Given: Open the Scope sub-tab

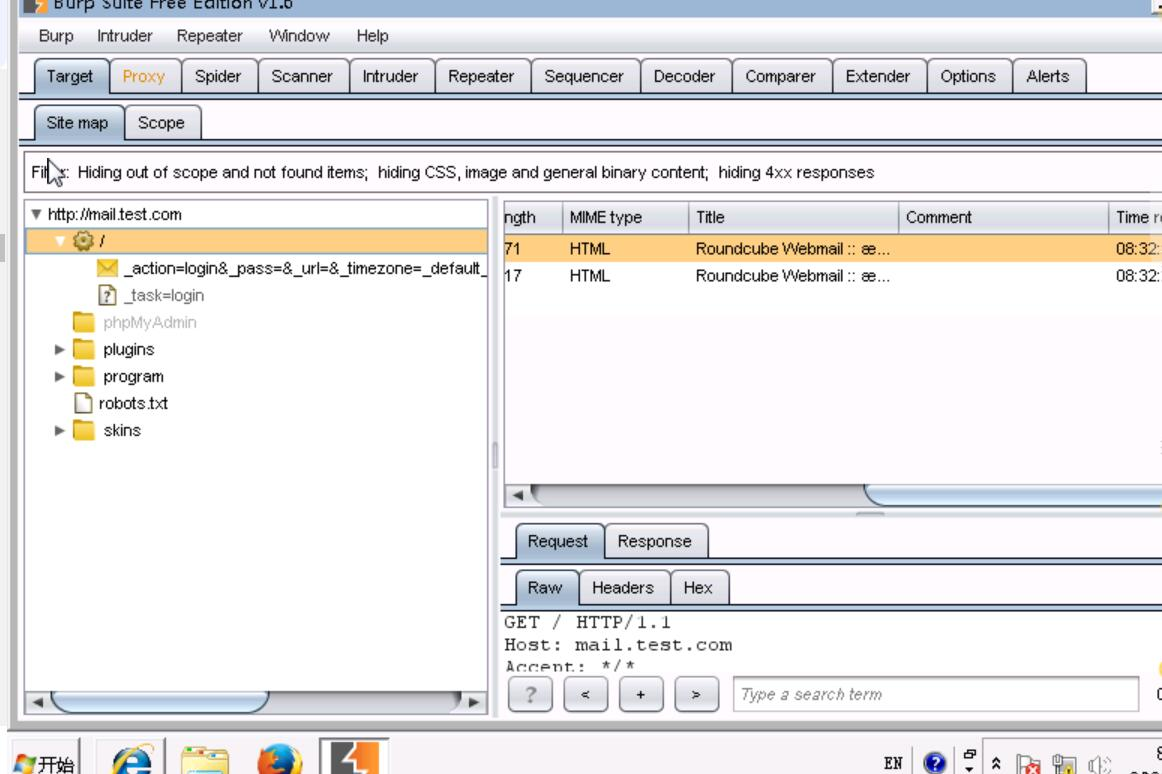Looking at the screenshot, I should coord(162,123).
